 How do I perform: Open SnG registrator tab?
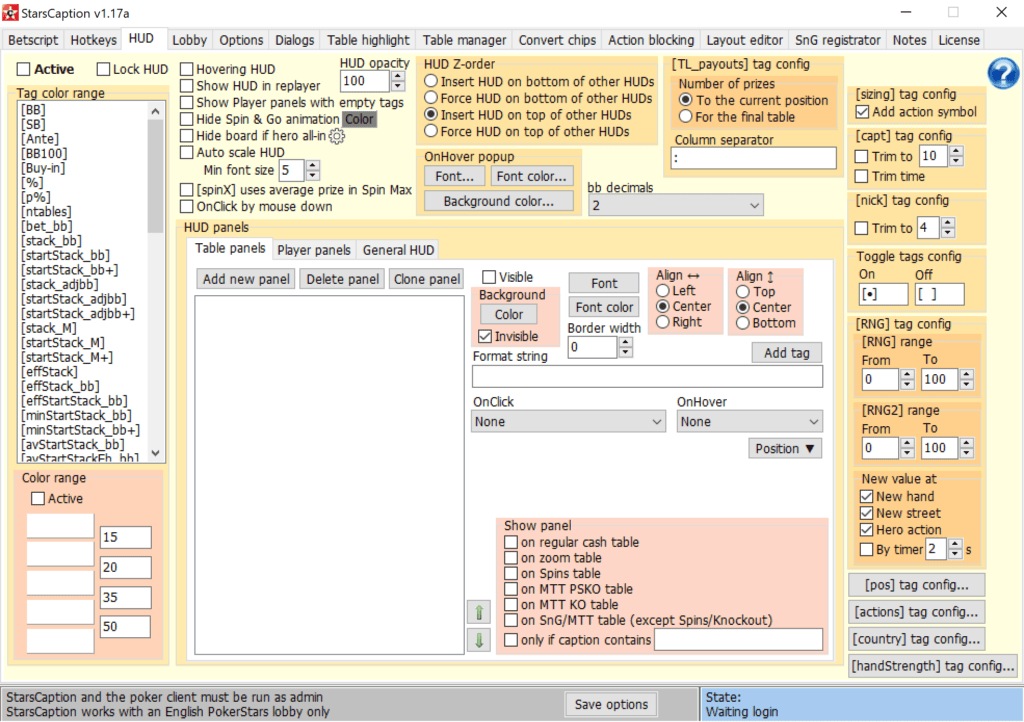[837, 40]
